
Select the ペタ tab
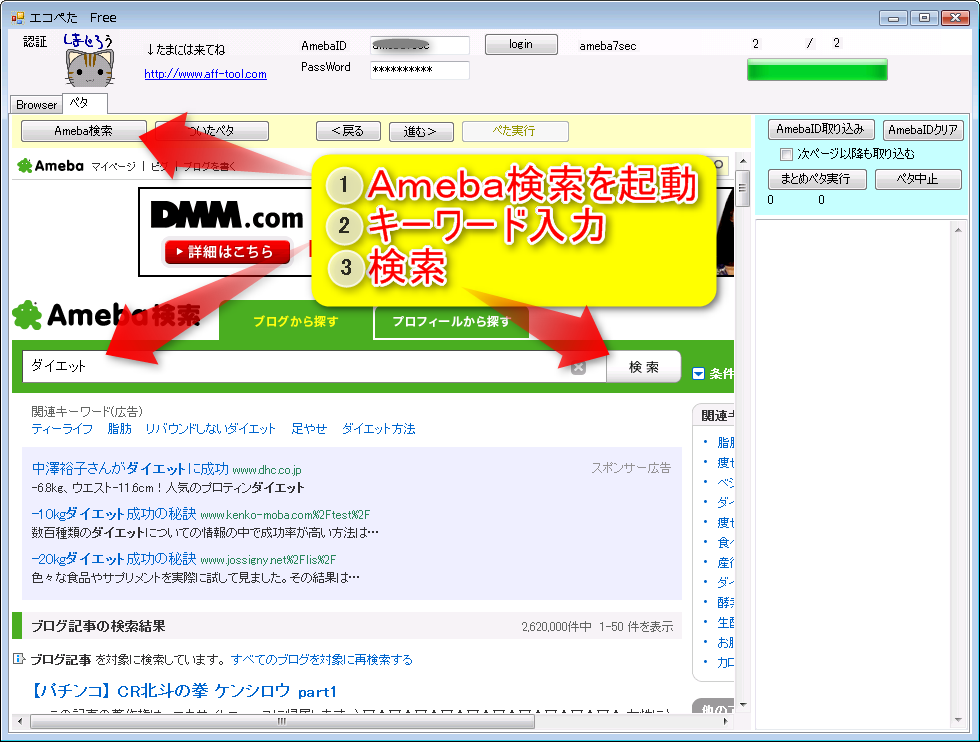79,103
